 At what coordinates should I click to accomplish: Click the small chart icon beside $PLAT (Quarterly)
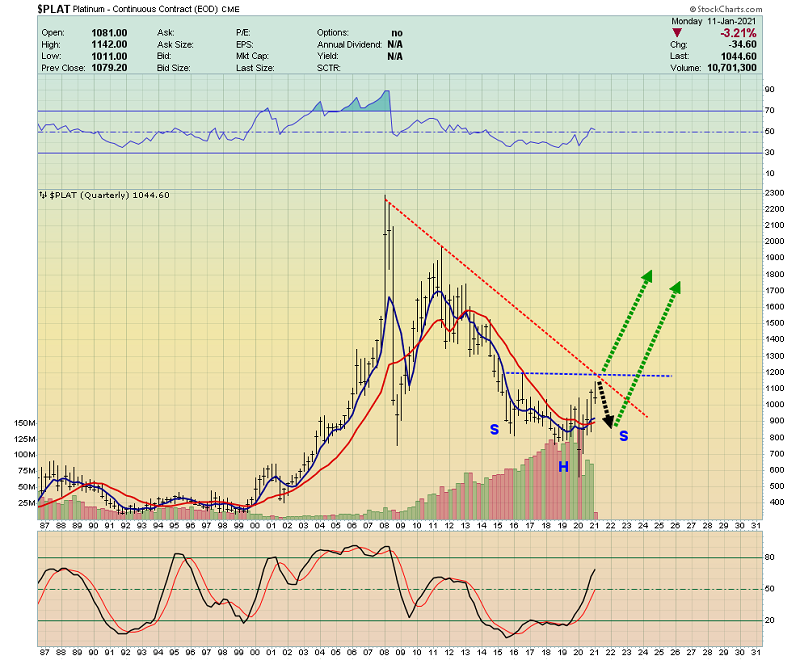point(43,194)
